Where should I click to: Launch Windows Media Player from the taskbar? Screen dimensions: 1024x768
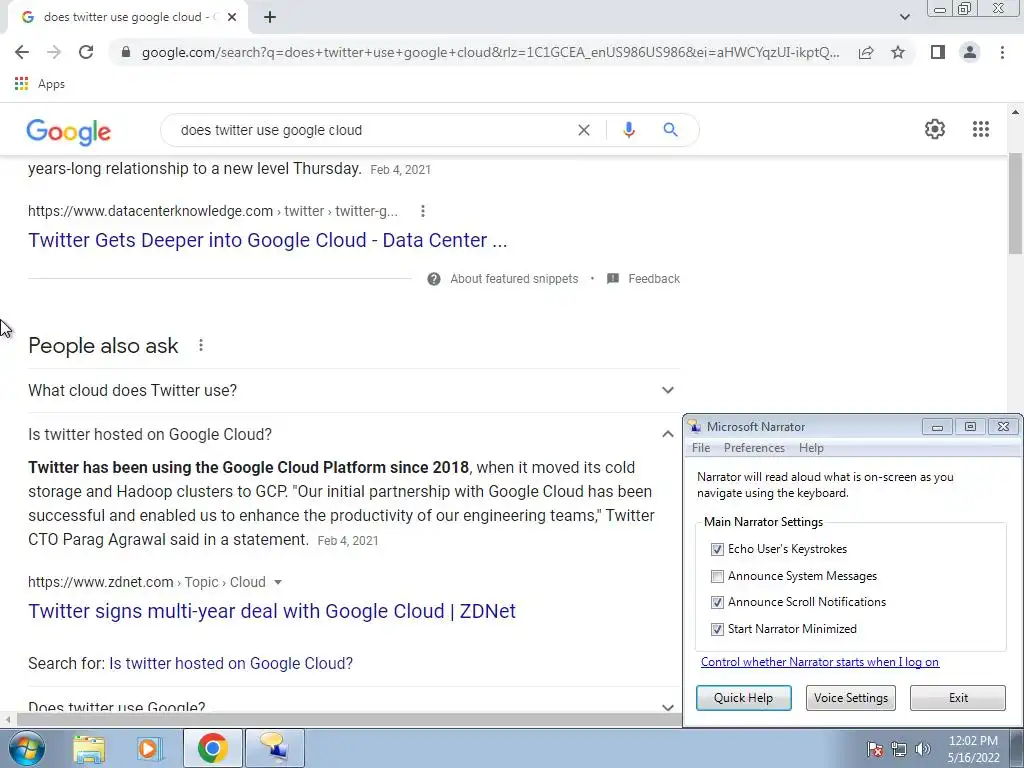[149, 748]
